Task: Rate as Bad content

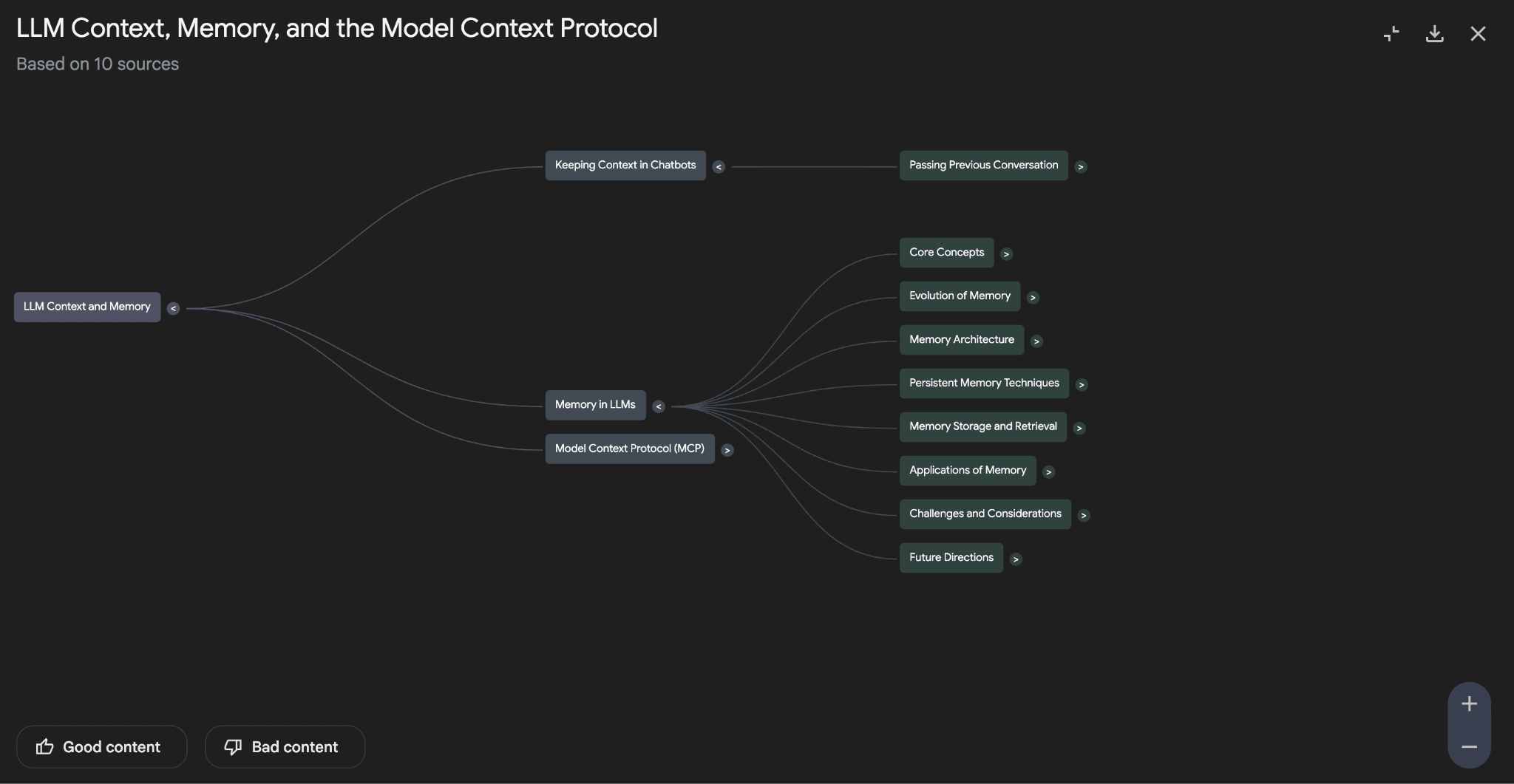Action: pyautogui.click(x=285, y=747)
